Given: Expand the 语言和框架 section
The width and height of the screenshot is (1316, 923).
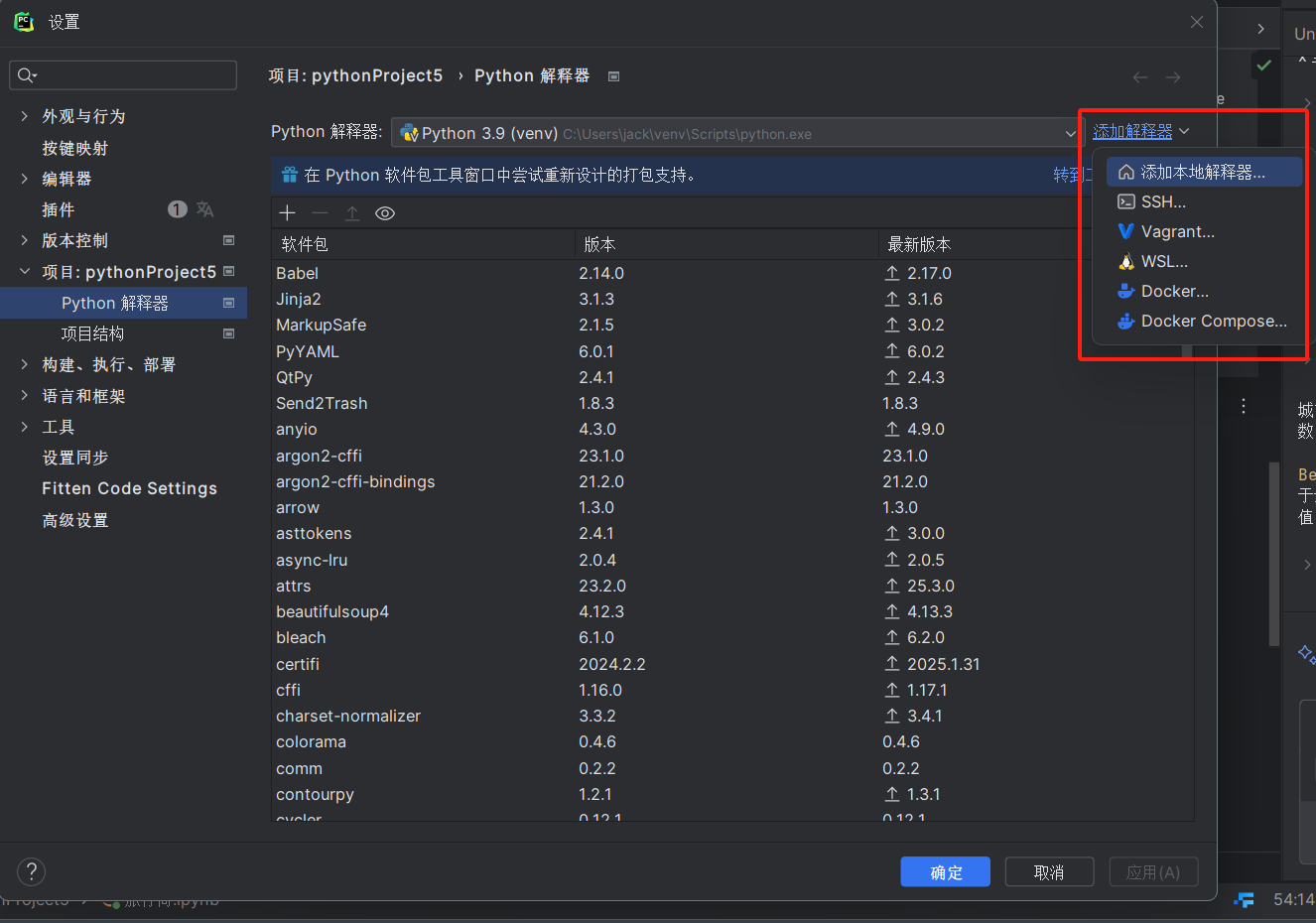Looking at the screenshot, I should coord(24,395).
